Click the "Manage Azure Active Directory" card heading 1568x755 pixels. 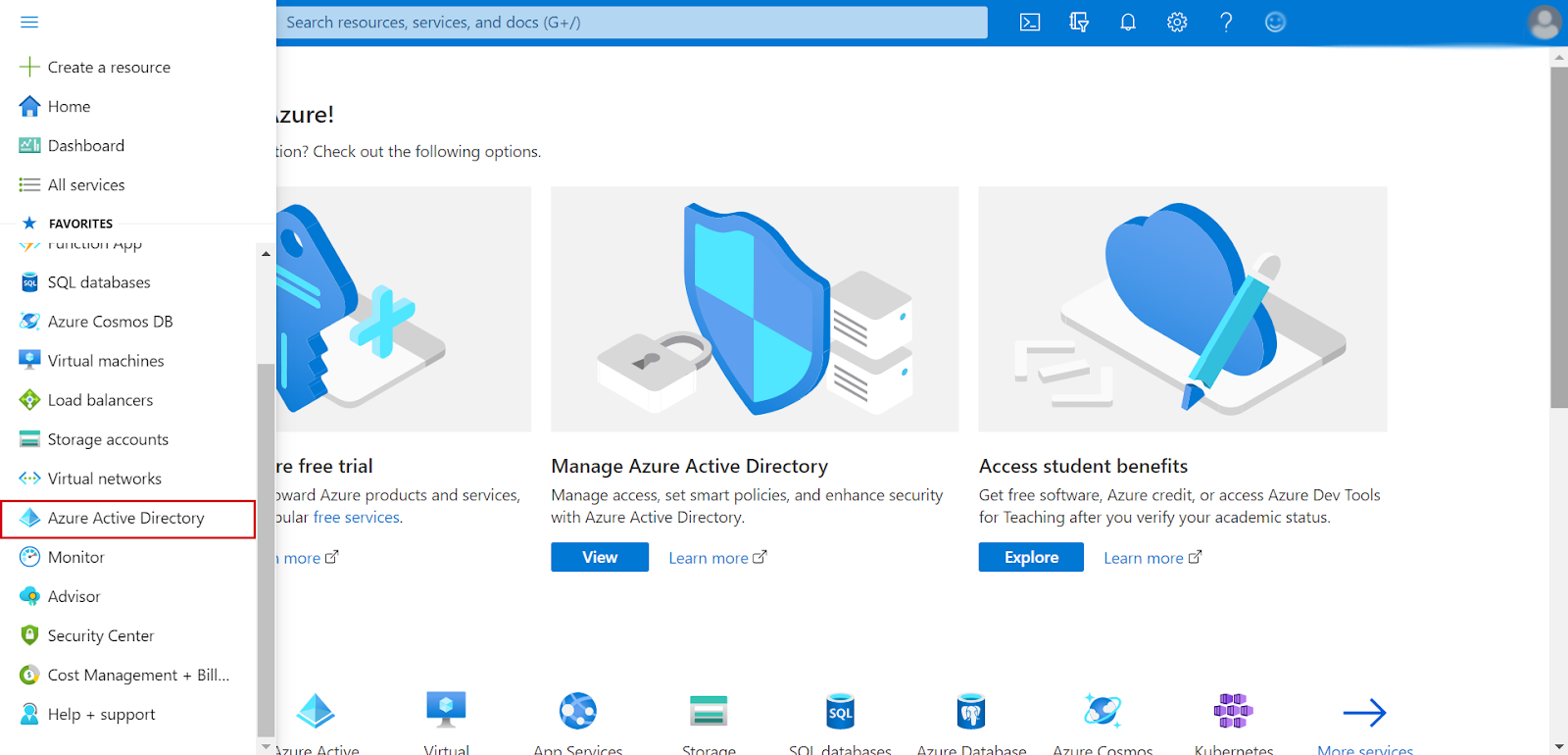pos(689,466)
